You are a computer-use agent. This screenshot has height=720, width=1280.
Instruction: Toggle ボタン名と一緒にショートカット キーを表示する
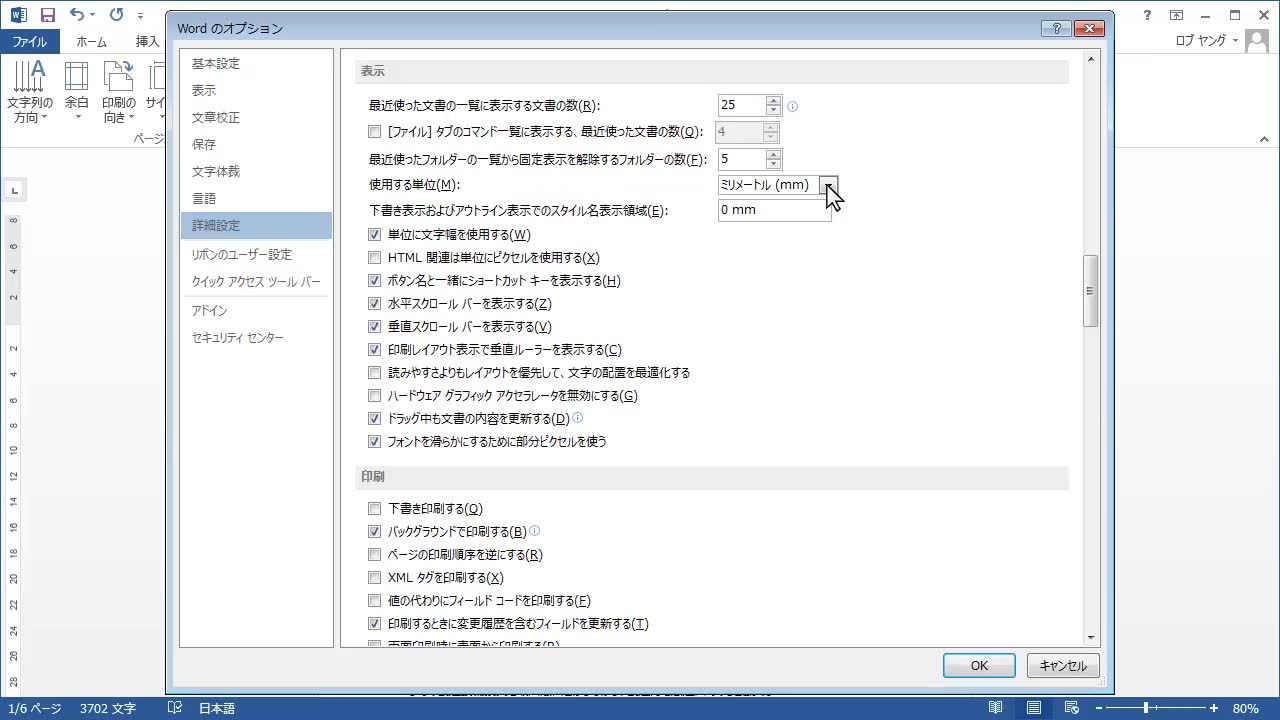tap(375, 281)
